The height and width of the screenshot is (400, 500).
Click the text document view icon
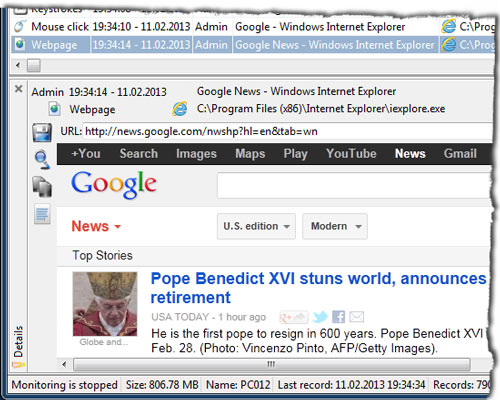coord(42,214)
